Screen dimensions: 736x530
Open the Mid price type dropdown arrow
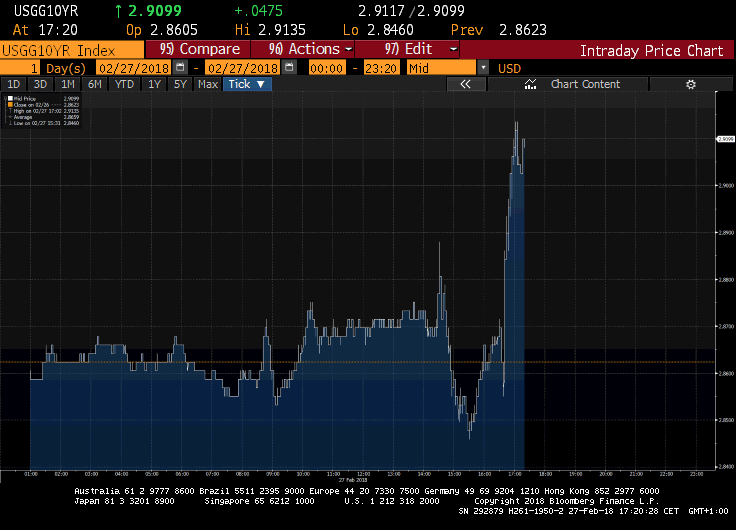pos(483,68)
